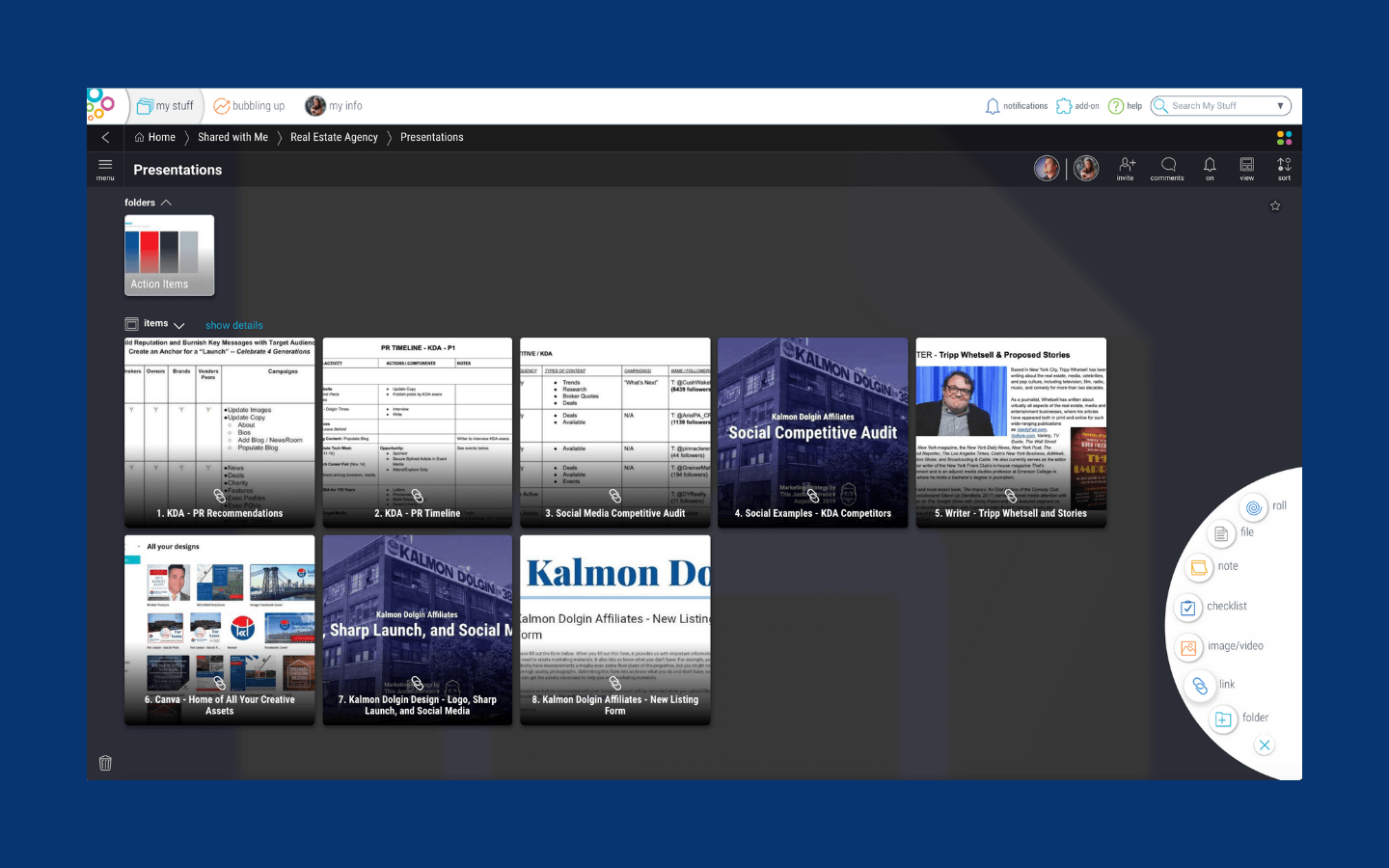Open 7. Kalmon Dolgin Design card
Screen dimensions: 1389x868
418,630
